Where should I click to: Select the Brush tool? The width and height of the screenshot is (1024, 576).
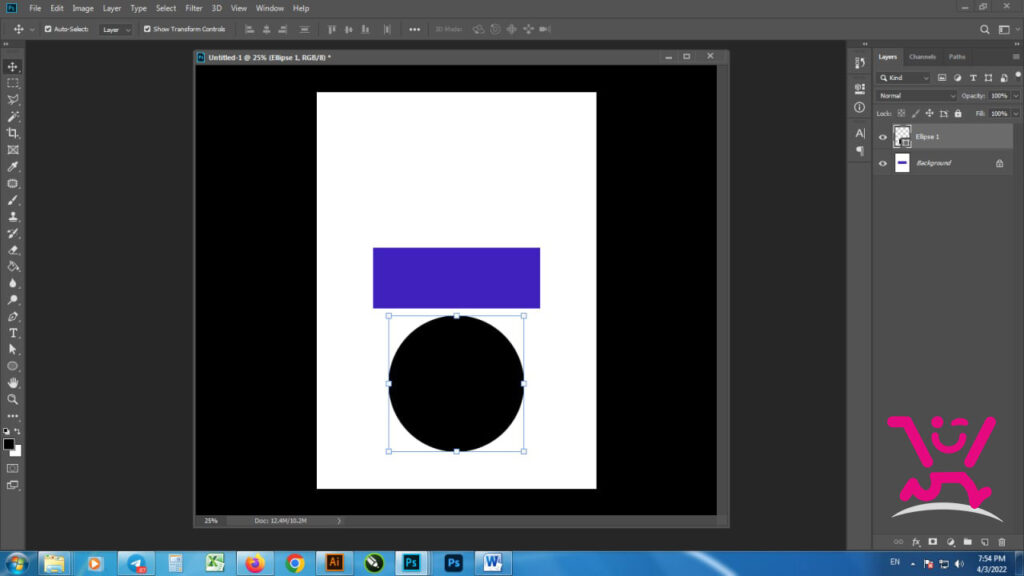tap(12, 200)
